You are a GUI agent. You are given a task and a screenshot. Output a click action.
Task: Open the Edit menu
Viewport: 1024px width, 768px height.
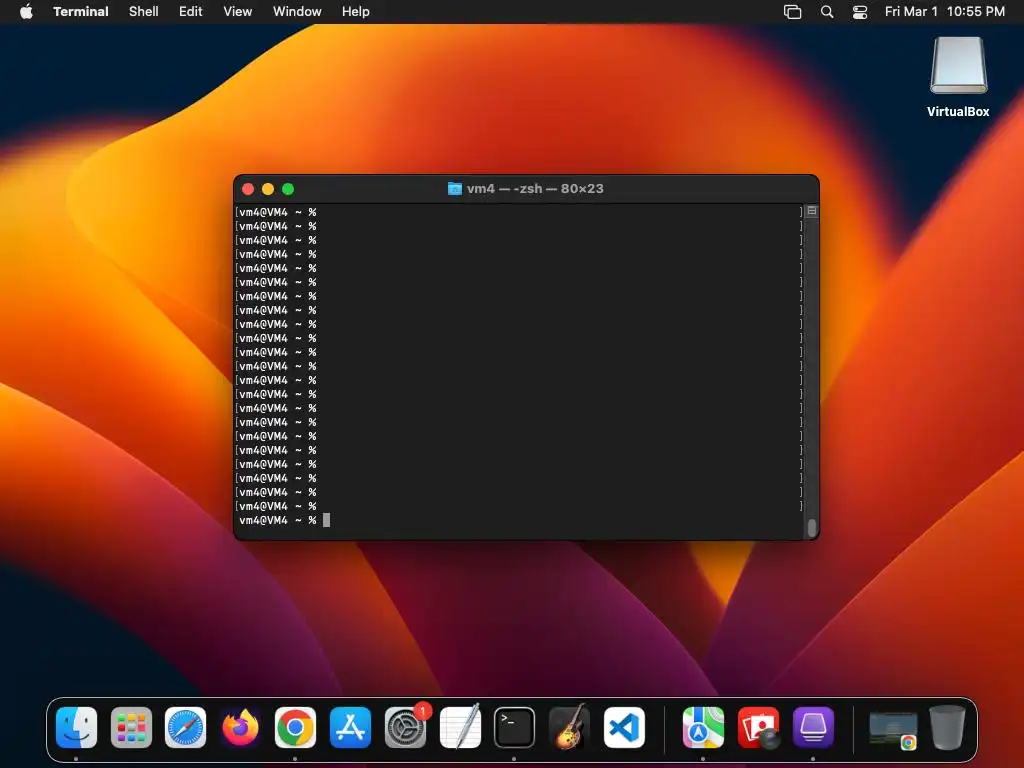[x=191, y=11]
